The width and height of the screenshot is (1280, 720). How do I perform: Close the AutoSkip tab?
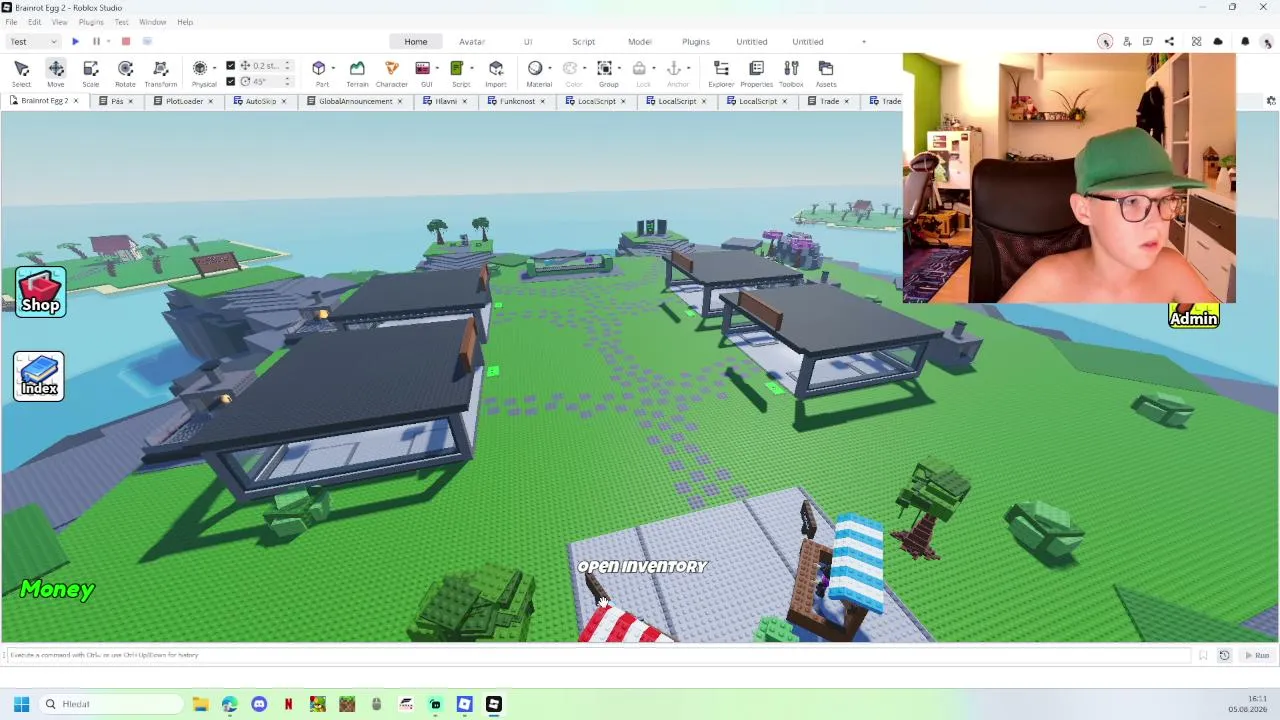(284, 101)
